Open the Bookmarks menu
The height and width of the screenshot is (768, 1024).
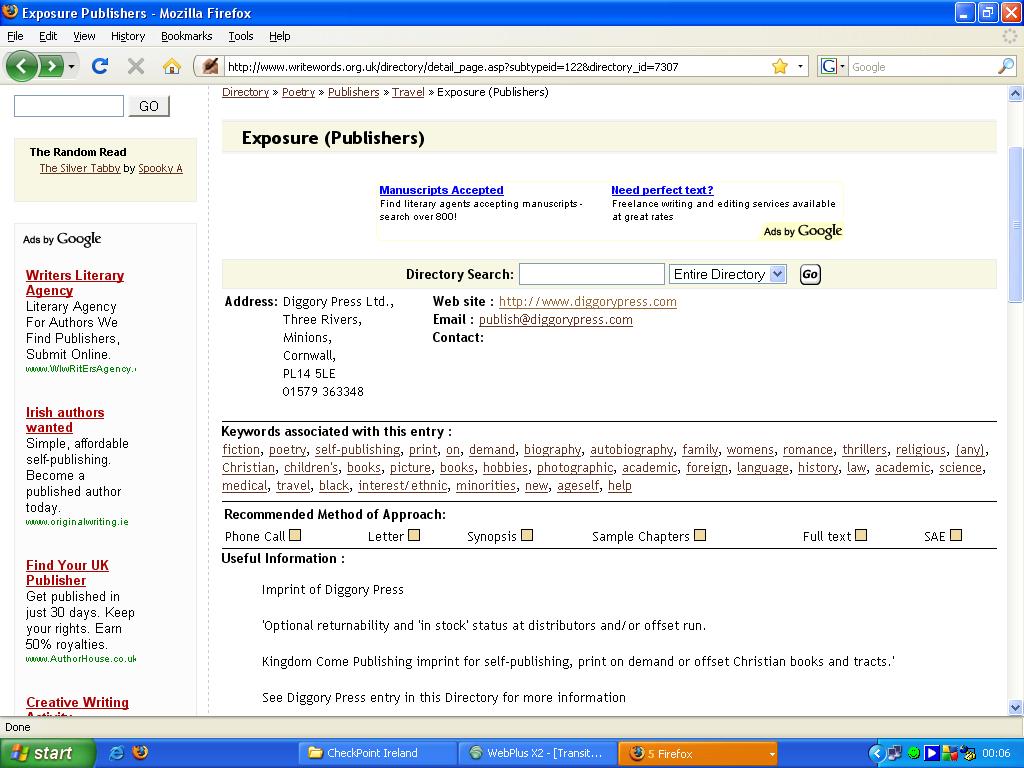[x=187, y=36]
